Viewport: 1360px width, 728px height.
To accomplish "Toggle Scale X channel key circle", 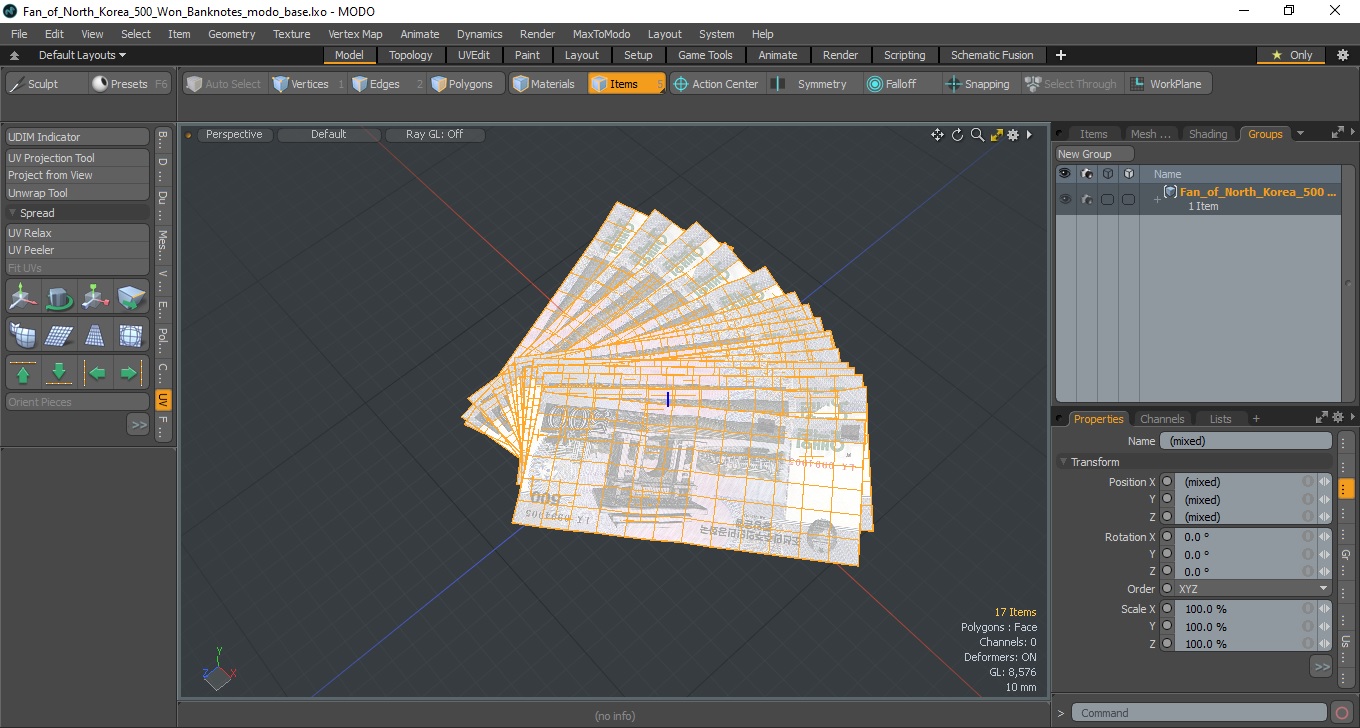I will coord(1167,609).
